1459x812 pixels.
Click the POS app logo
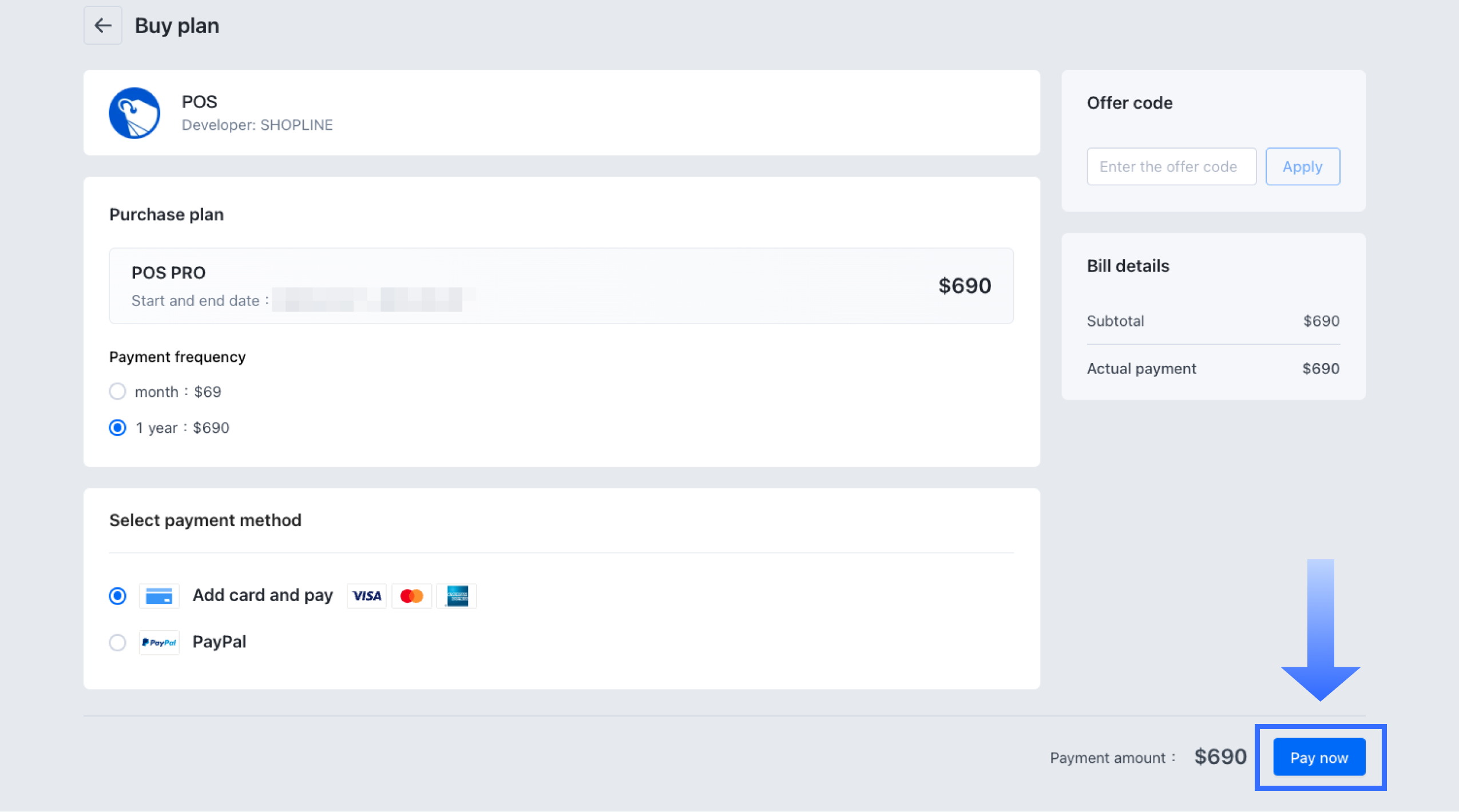pos(134,113)
